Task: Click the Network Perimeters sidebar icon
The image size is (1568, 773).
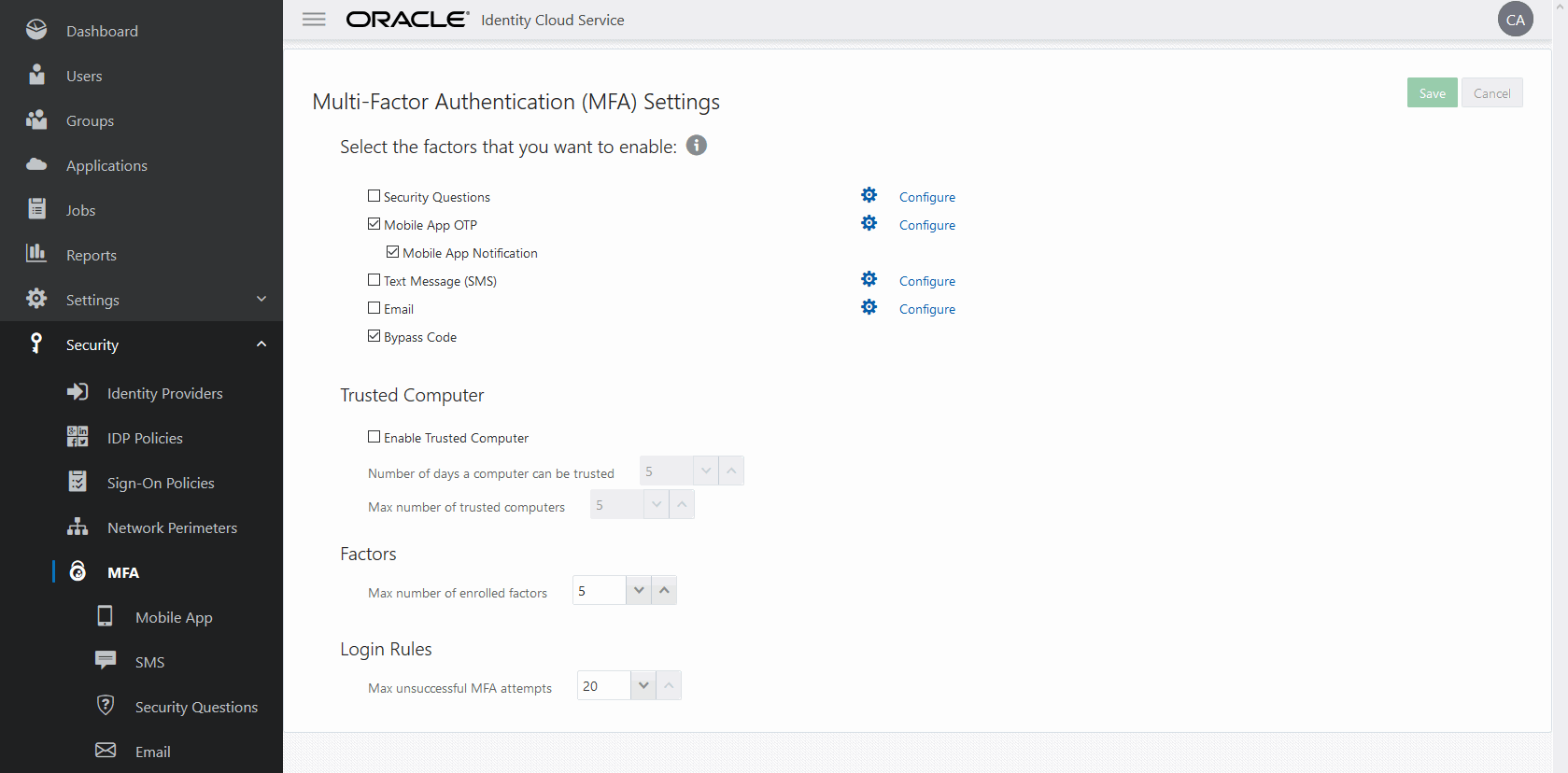Action: (78, 527)
